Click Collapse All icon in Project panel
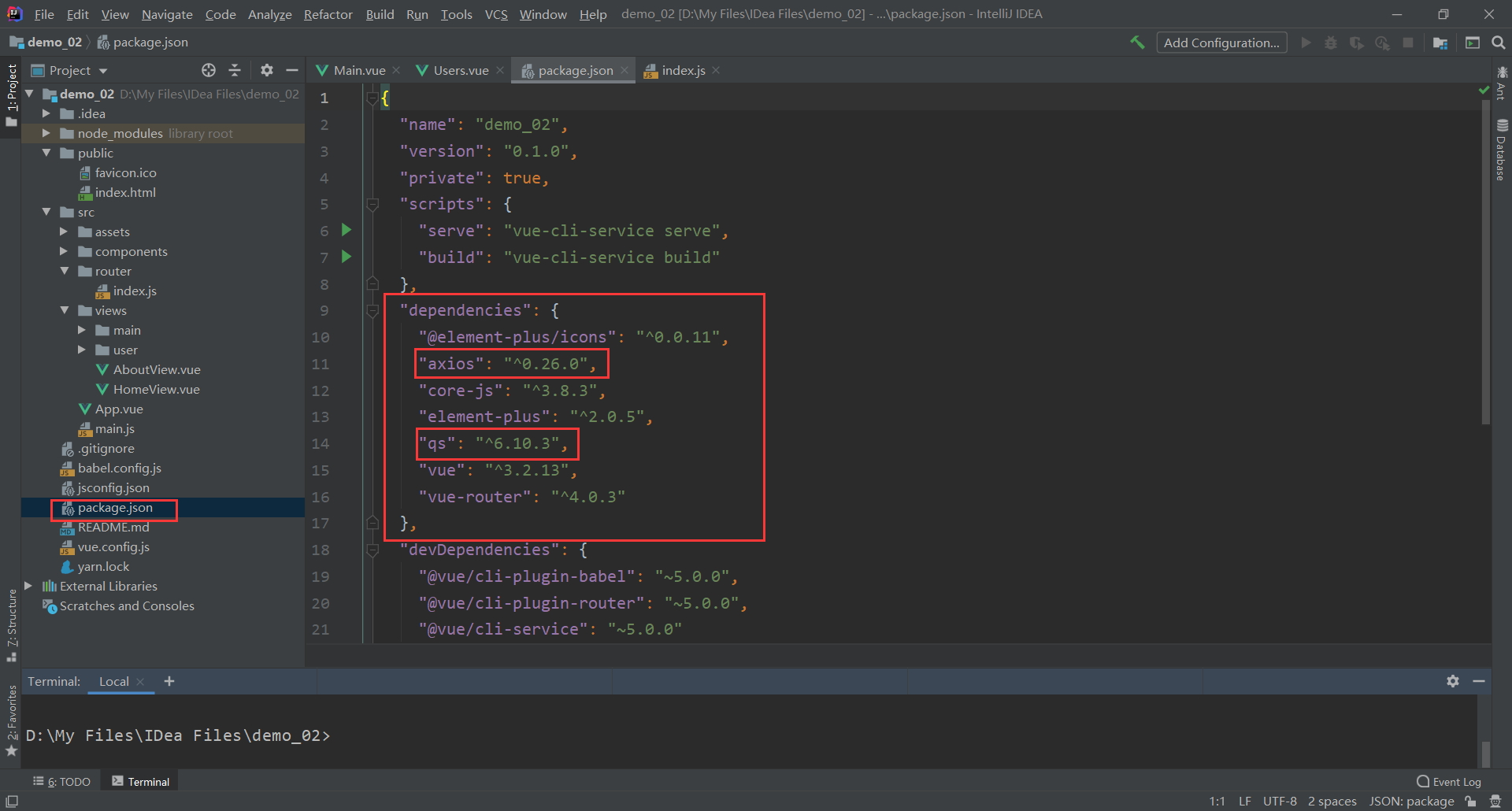The image size is (1512, 811). (235, 70)
